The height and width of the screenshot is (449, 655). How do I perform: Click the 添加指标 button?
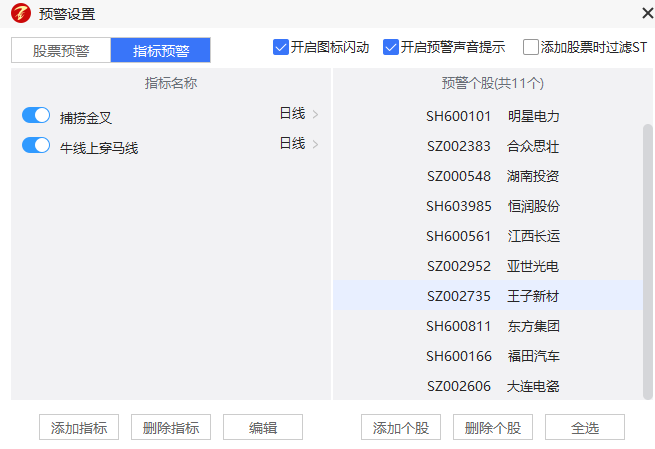(x=79, y=427)
